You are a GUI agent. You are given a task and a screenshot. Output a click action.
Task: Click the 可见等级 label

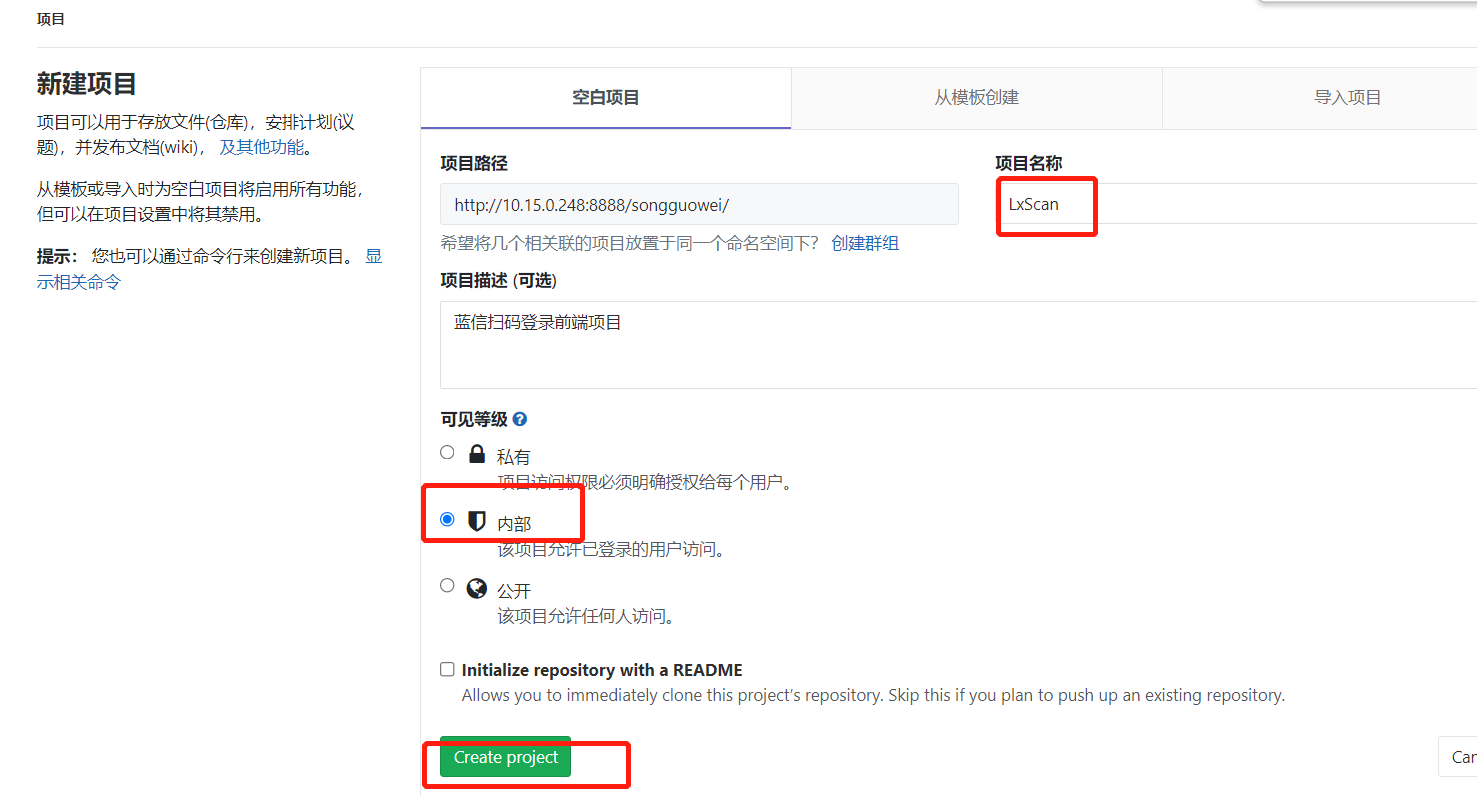[x=474, y=420]
